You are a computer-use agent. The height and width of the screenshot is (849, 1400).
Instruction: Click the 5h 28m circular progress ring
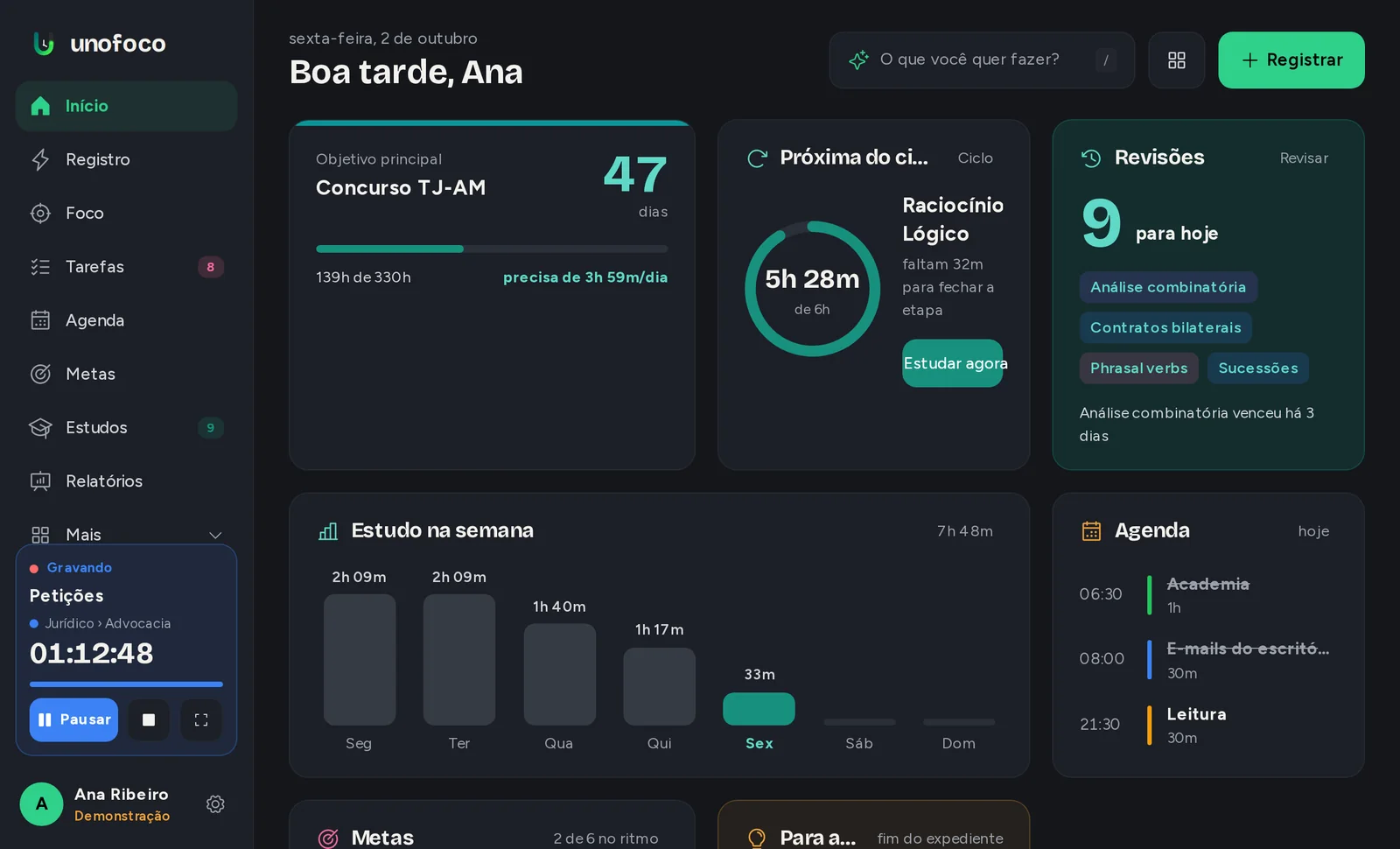pos(813,289)
